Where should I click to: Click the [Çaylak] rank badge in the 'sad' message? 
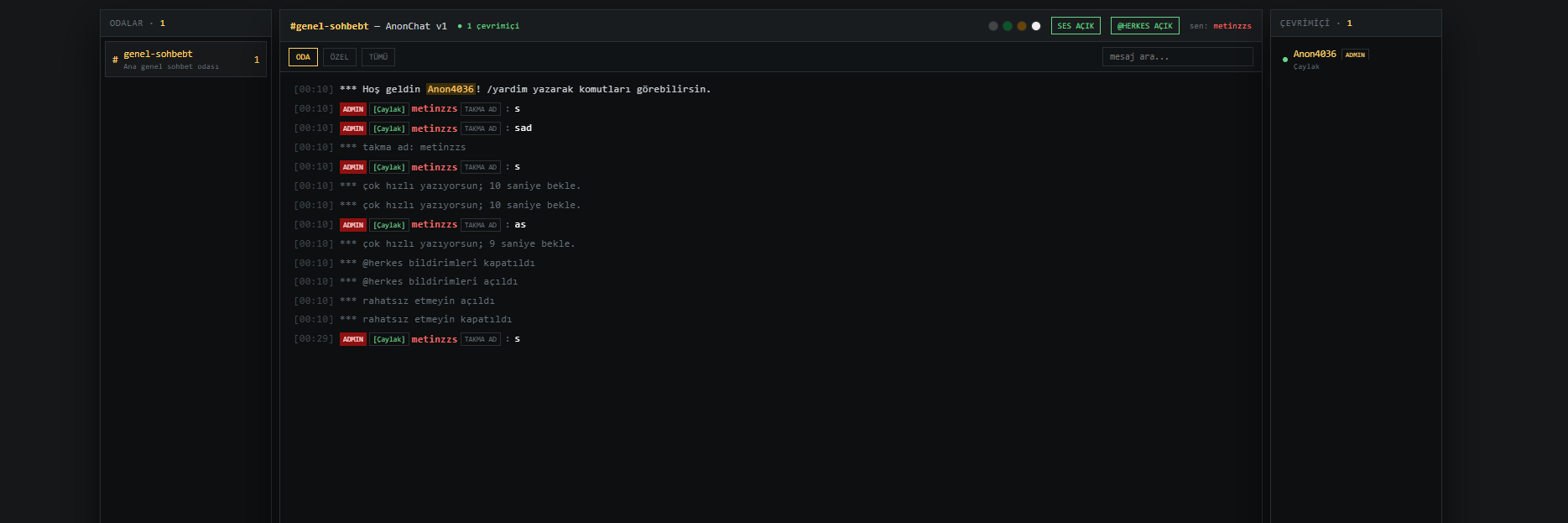(389, 128)
